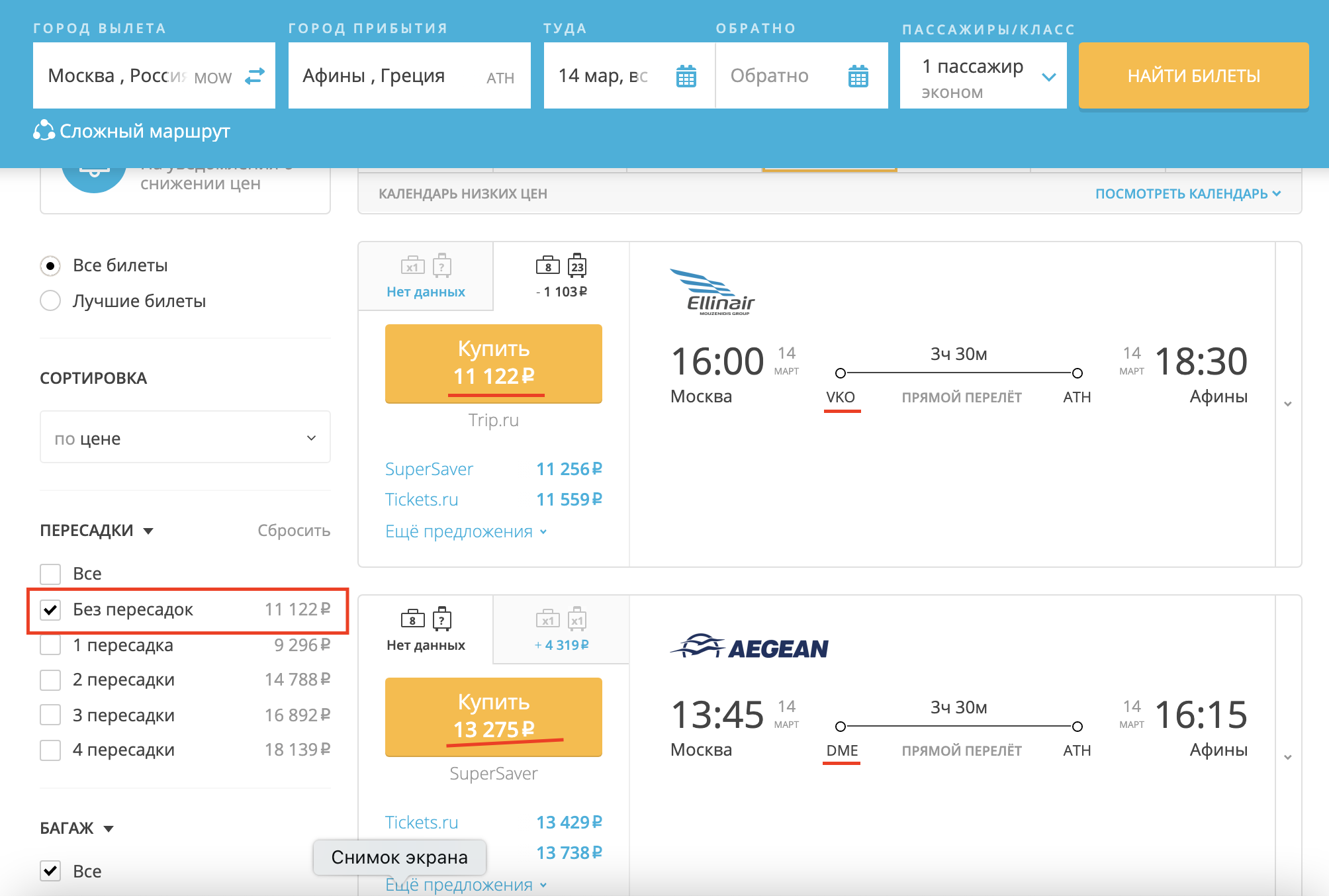Click the complex route icon
1329x896 pixels.
(44, 130)
